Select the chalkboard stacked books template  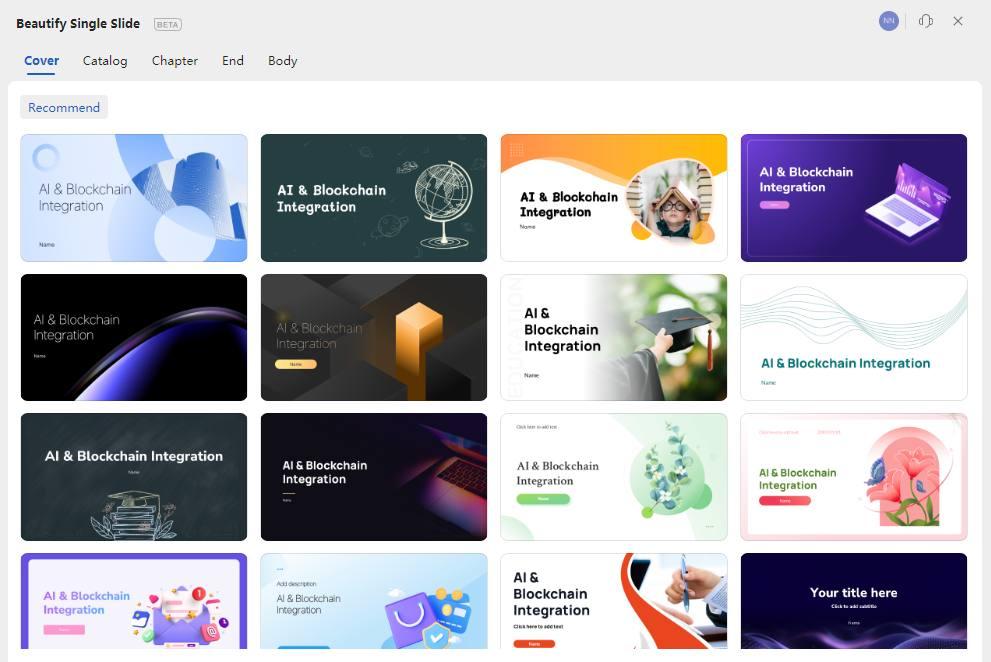134,477
